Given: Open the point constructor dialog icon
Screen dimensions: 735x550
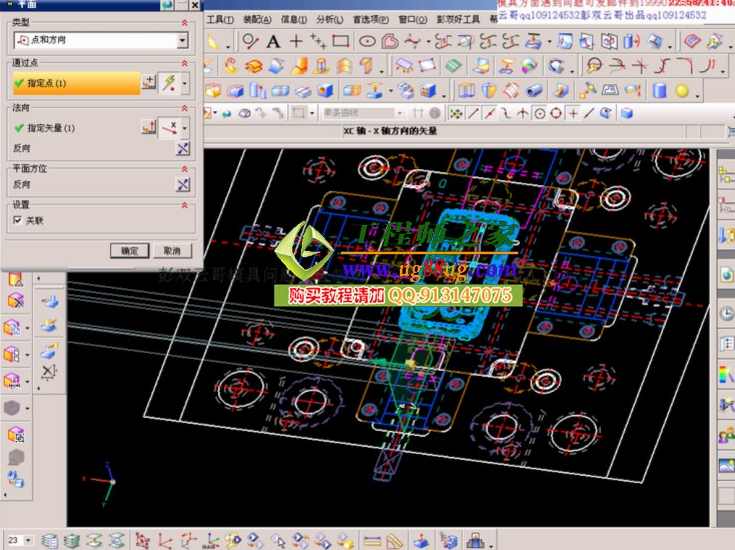Looking at the screenshot, I should [150, 82].
